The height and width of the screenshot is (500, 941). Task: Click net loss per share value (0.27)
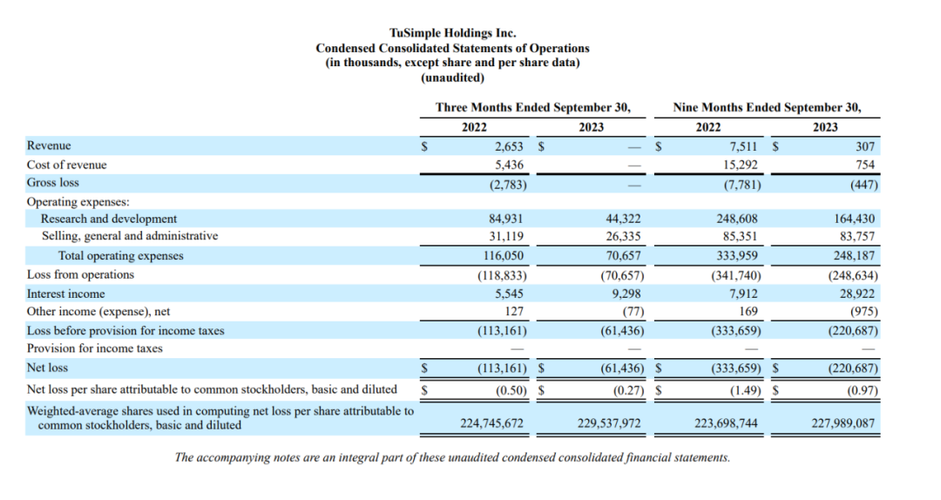pyautogui.click(x=628, y=391)
